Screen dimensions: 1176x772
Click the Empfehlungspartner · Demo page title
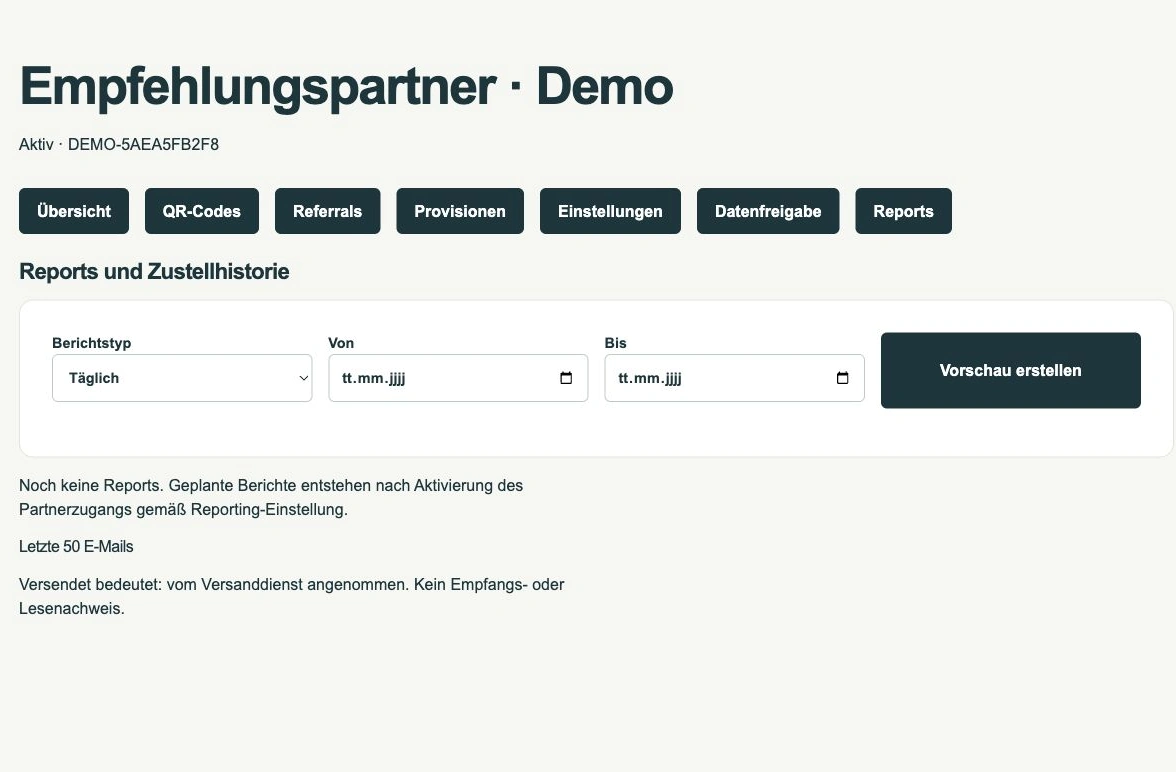[346, 88]
